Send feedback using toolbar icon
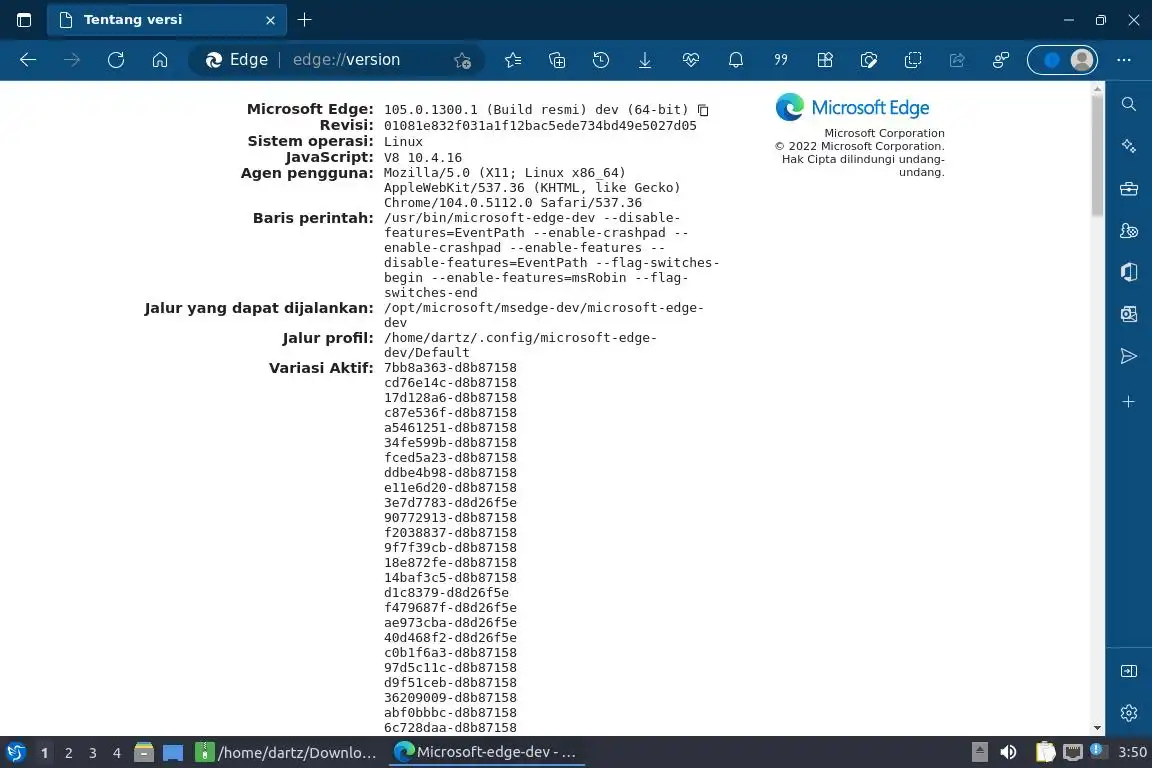 pyautogui.click(x=1001, y=60)
